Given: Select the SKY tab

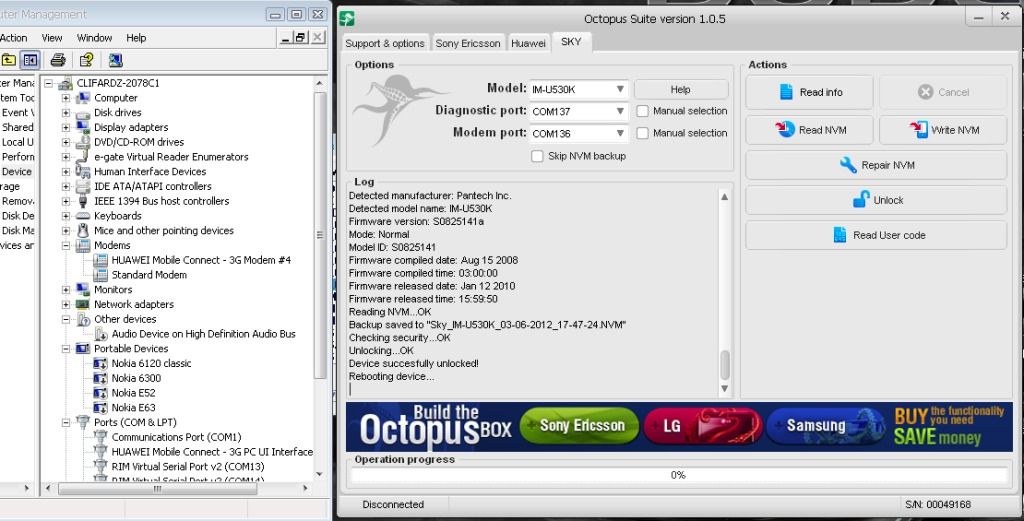Looking at the screenshot, I should pos(571,41).
